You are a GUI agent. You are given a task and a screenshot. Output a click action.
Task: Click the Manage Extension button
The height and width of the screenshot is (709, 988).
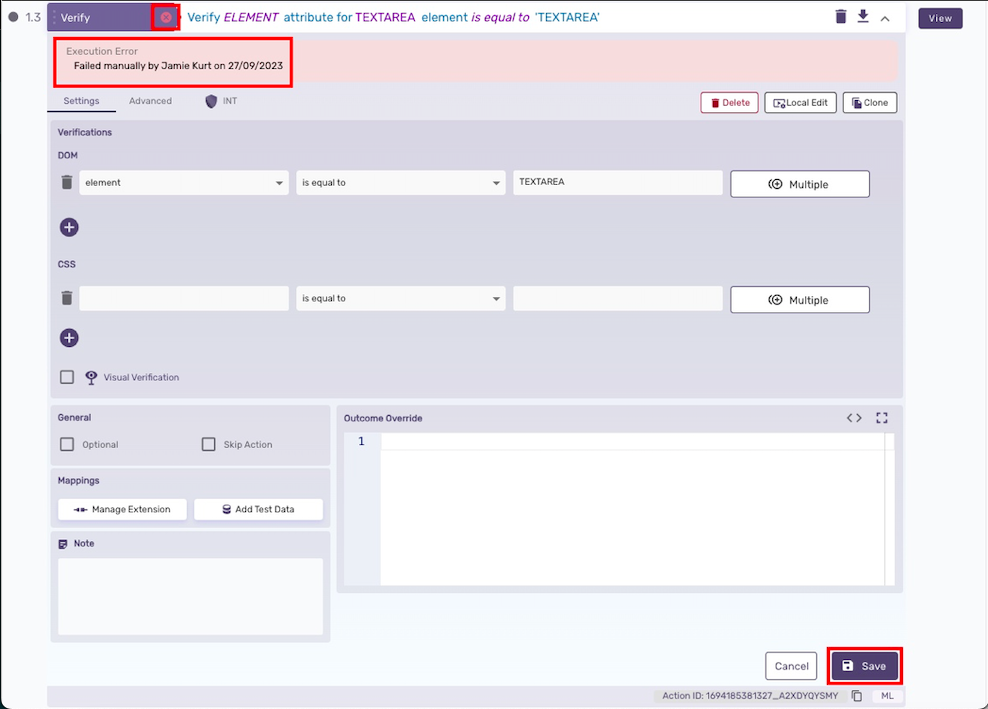coord(122,509)
